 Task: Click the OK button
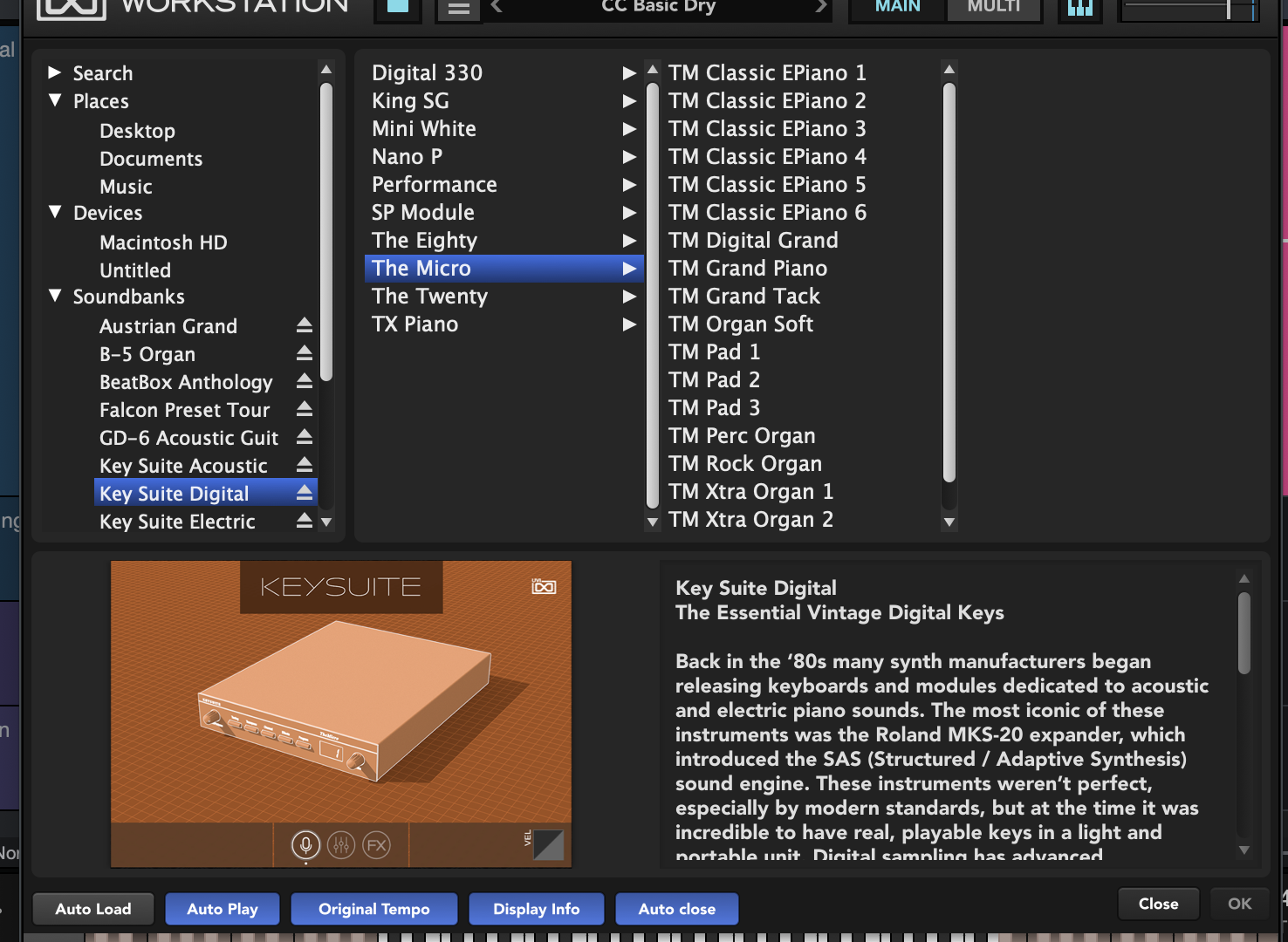pos(1239,904)
